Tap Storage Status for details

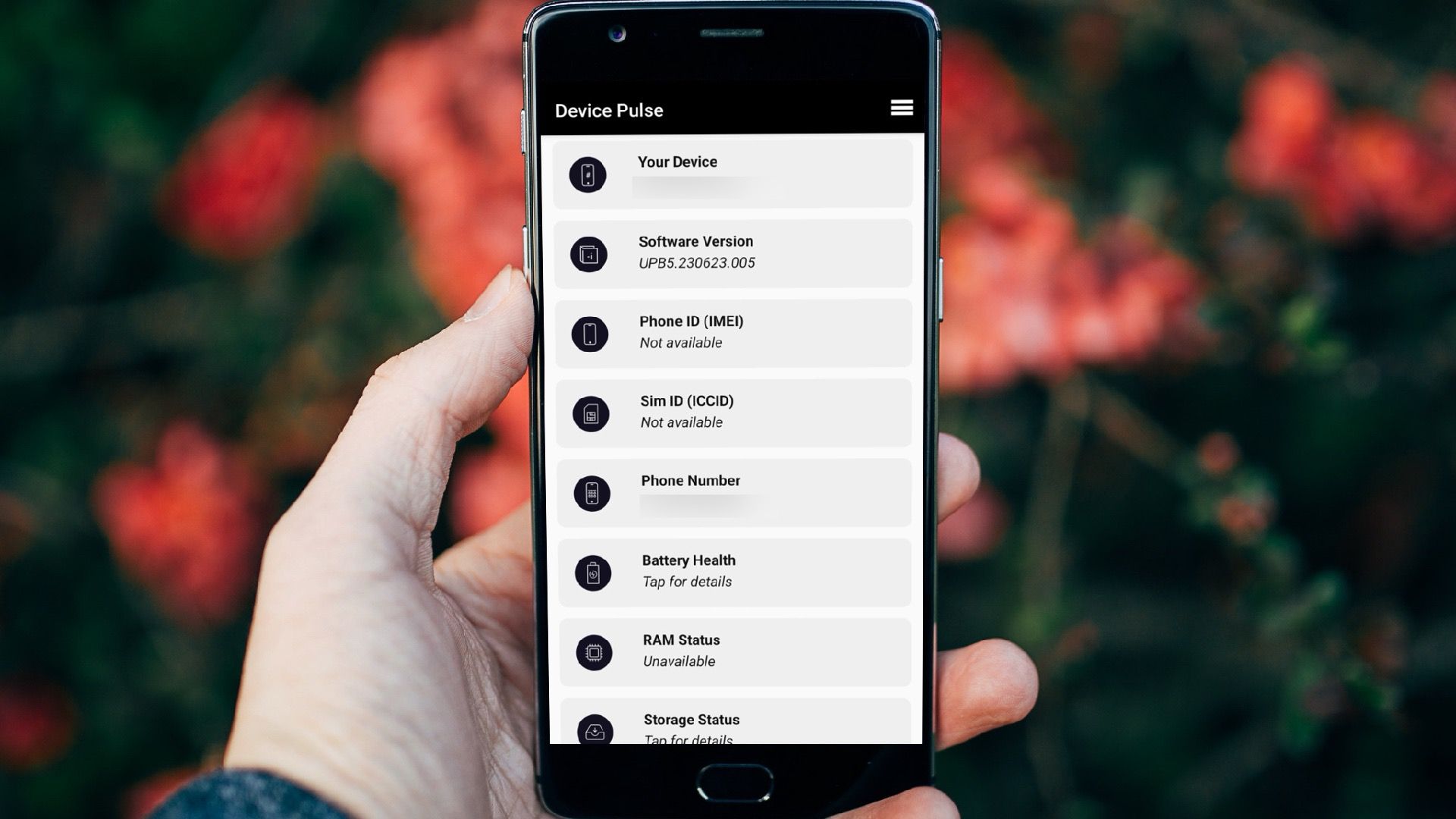(x=735, y=725)
